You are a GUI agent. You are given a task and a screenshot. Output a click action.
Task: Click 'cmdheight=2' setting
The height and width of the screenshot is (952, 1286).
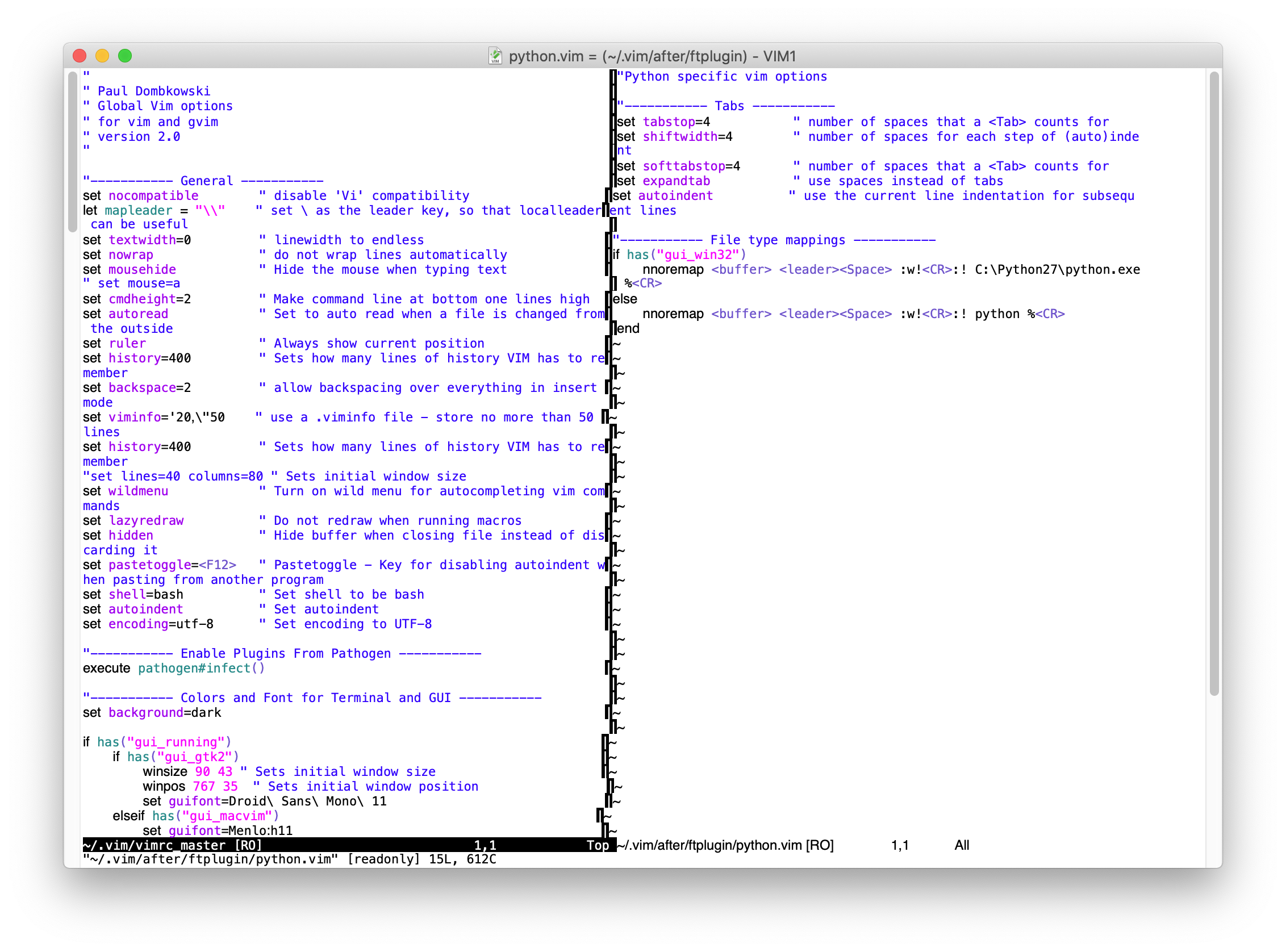(151, 299)
